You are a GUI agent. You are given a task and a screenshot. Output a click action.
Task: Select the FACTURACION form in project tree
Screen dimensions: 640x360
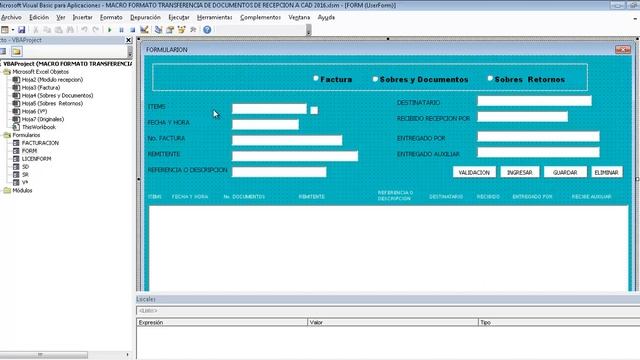coord(40,143)
